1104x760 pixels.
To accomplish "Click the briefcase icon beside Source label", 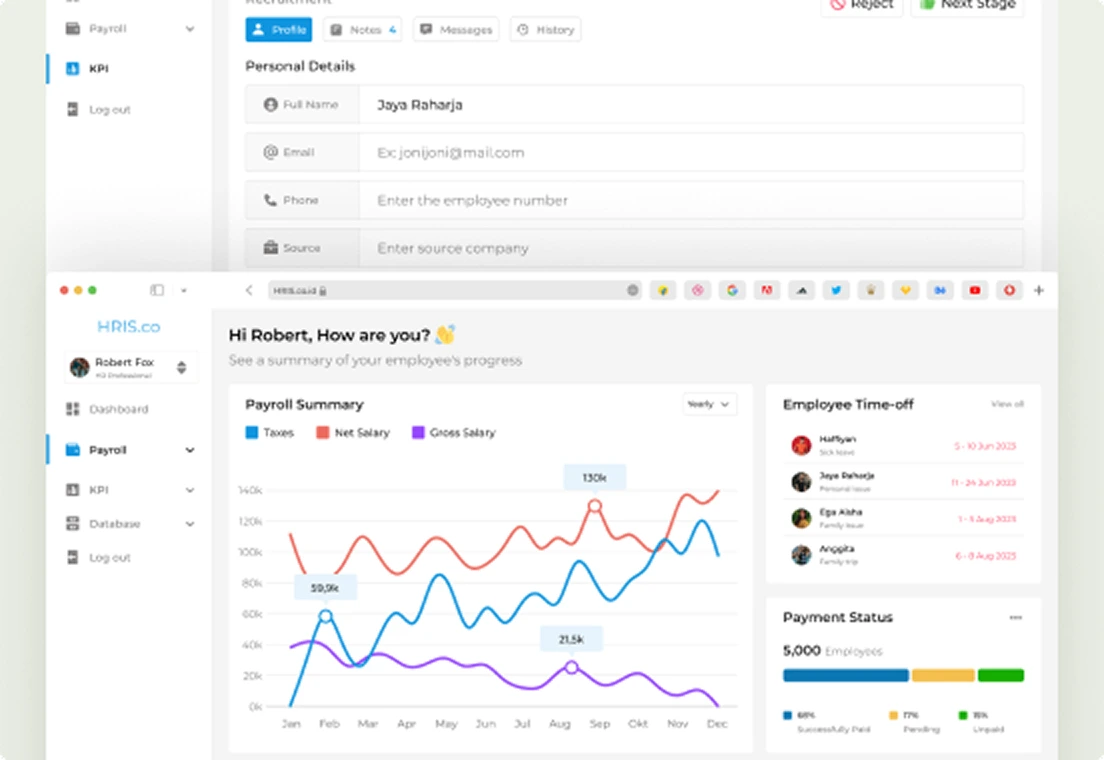I will click(x=270, y=248).
